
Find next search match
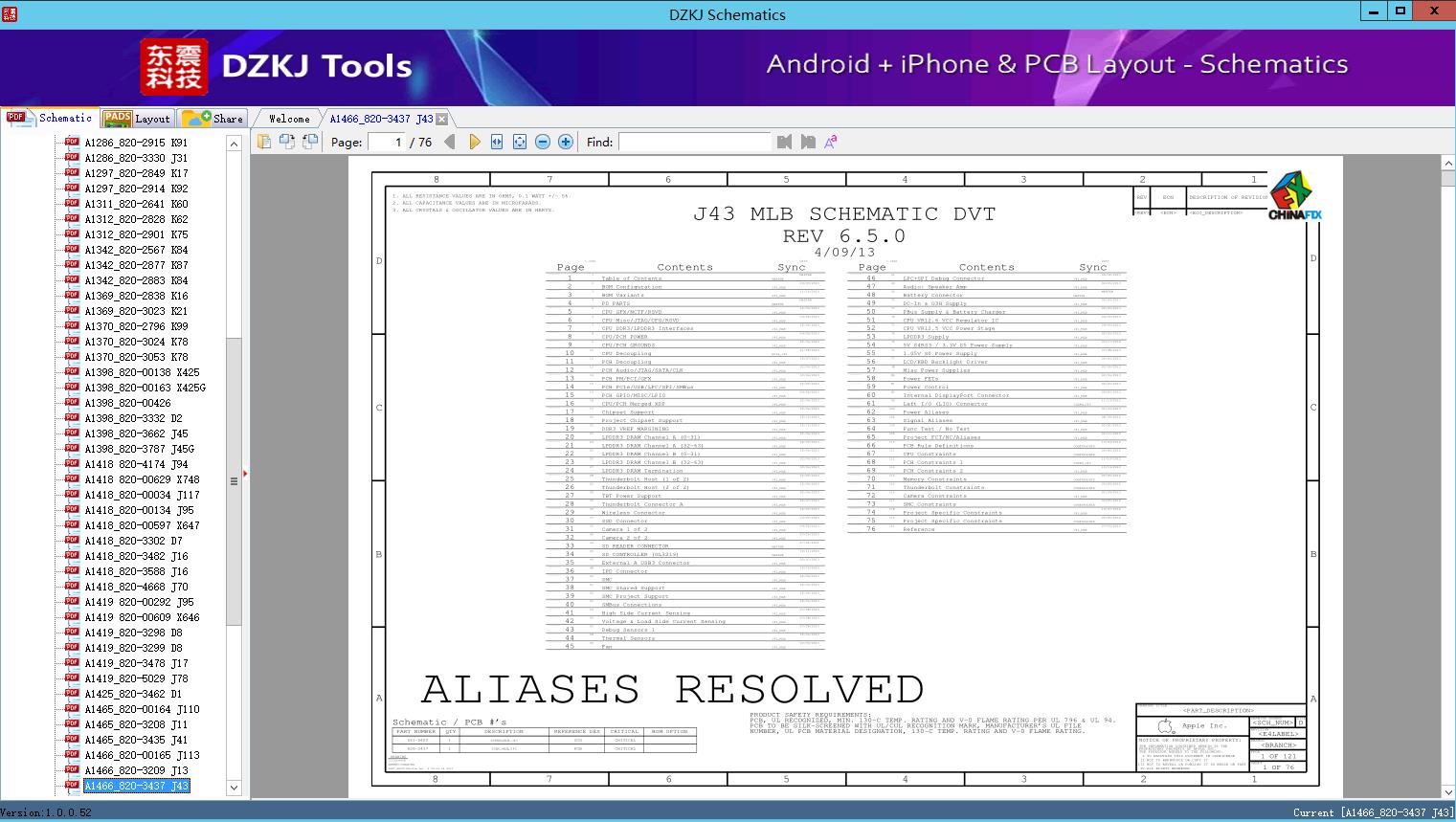pyautogui.click(x=808, y=142)
